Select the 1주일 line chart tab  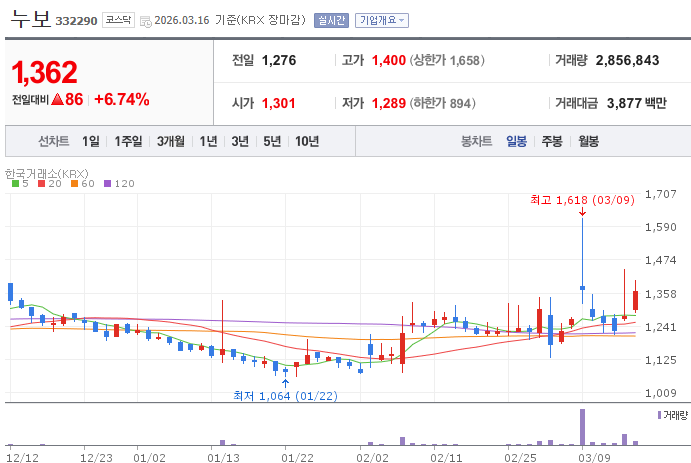coord(128,141)
